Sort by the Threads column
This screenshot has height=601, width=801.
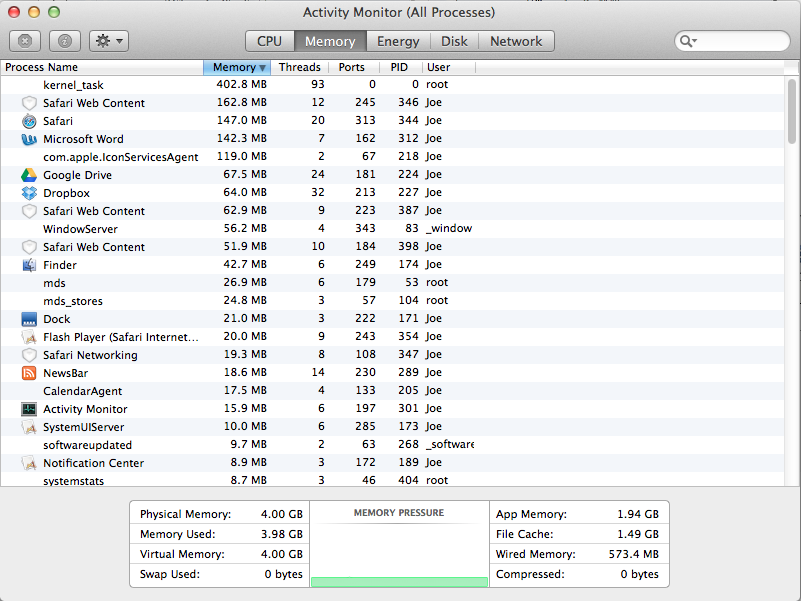pos(299,67)
